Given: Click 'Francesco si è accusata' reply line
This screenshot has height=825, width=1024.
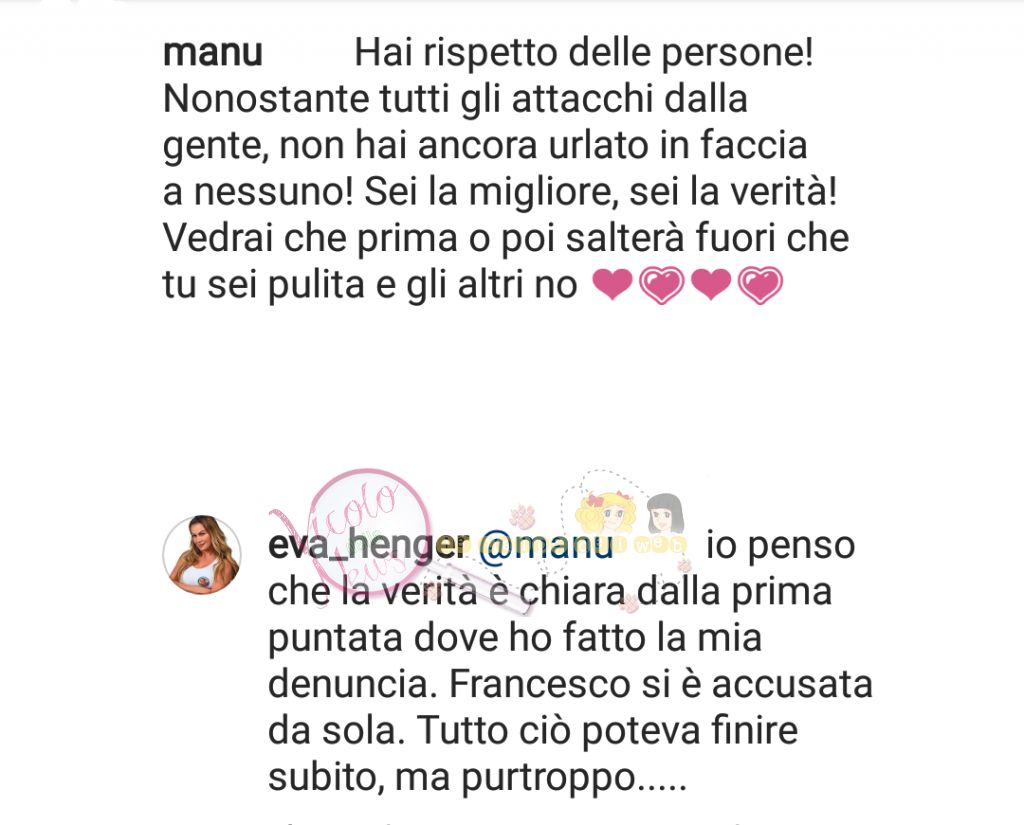Looking at the screenshot, I should [x=661, y=685].
